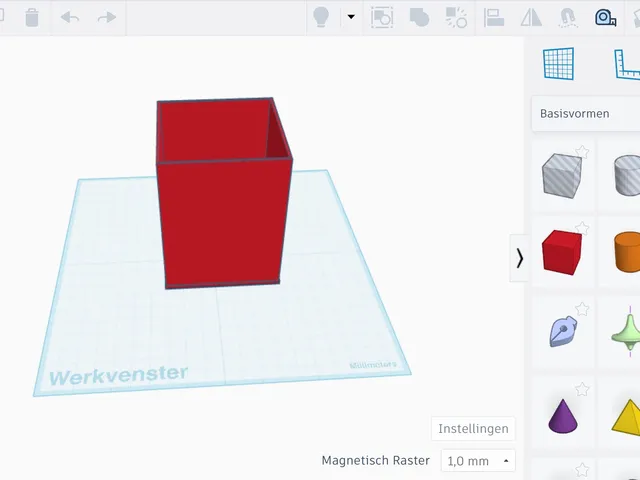Favorite the purple cone with star
The height and width of the screenshot is (480, 640).
(x=582, y=389)
